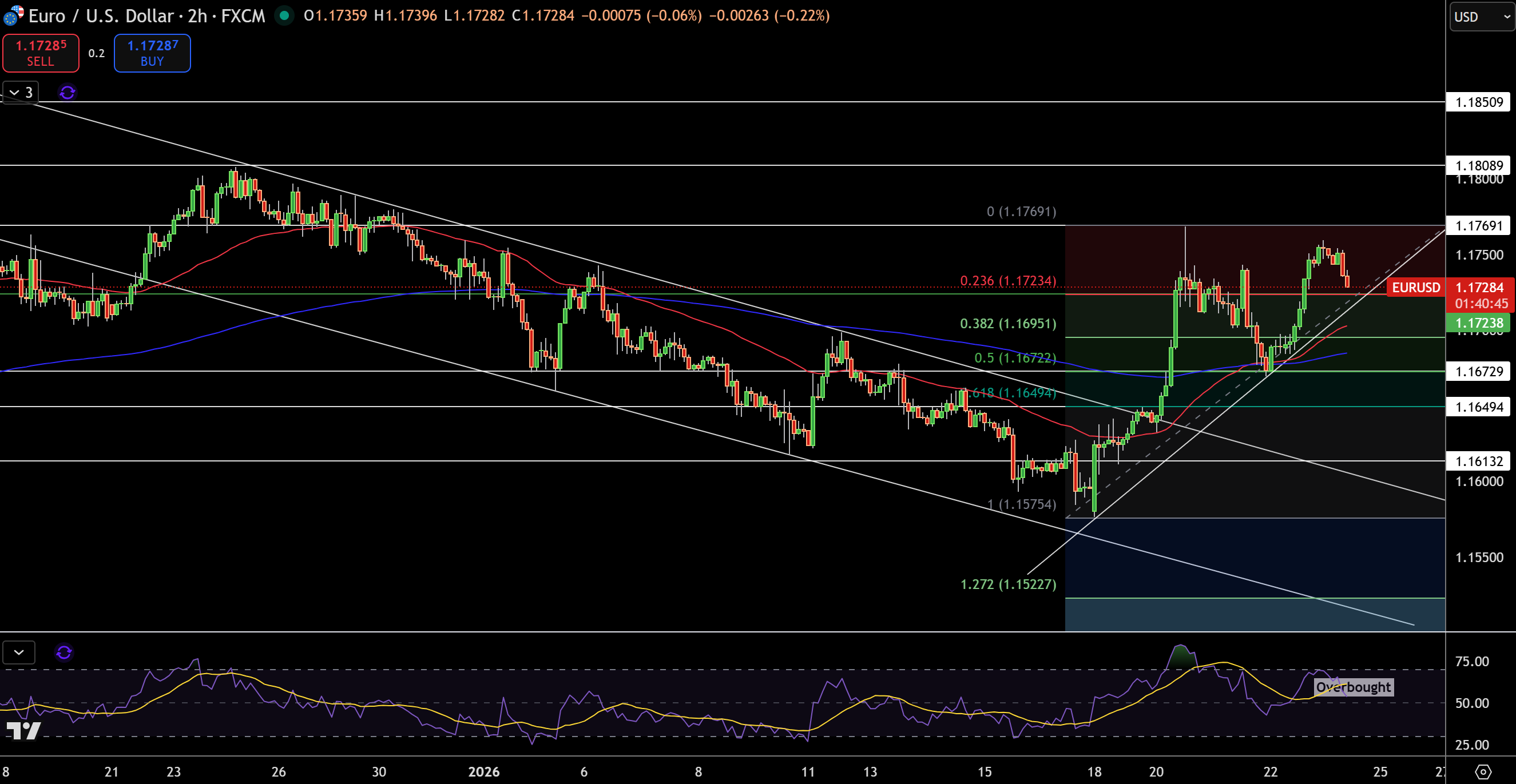The height and width of the screenshot is (784, 1516).
Task: Click the Euro/US flag symbol icon
Action: click(x=13, y=15)
